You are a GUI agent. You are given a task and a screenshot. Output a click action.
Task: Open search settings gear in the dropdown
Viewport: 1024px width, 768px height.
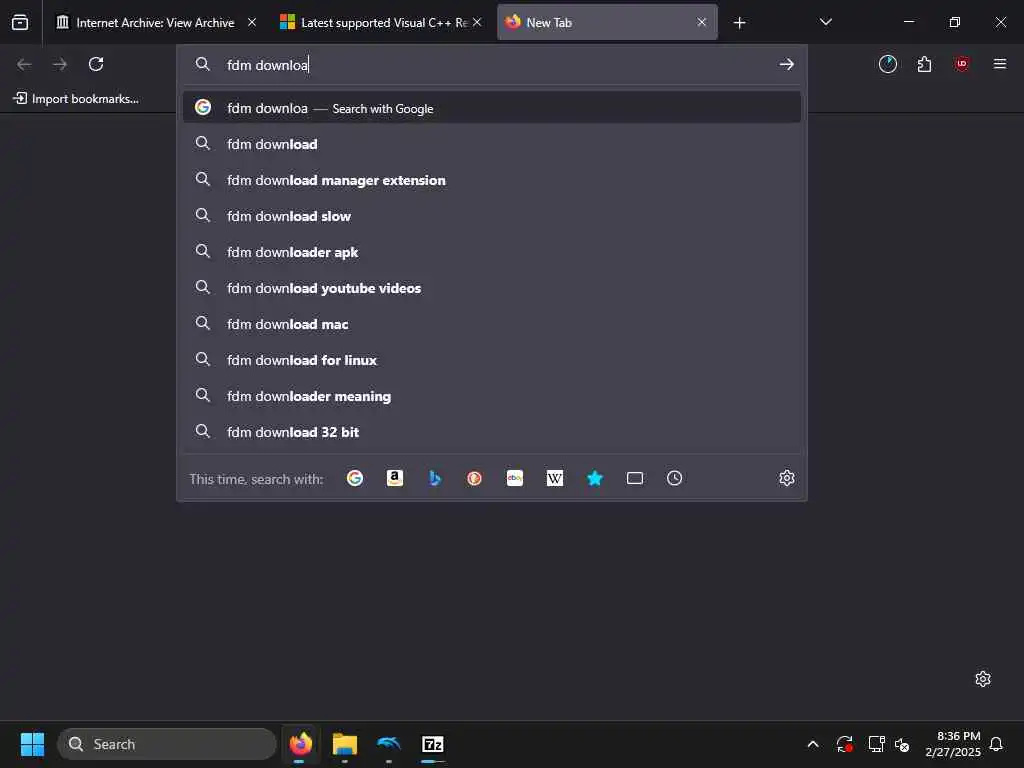click(786, 478)
